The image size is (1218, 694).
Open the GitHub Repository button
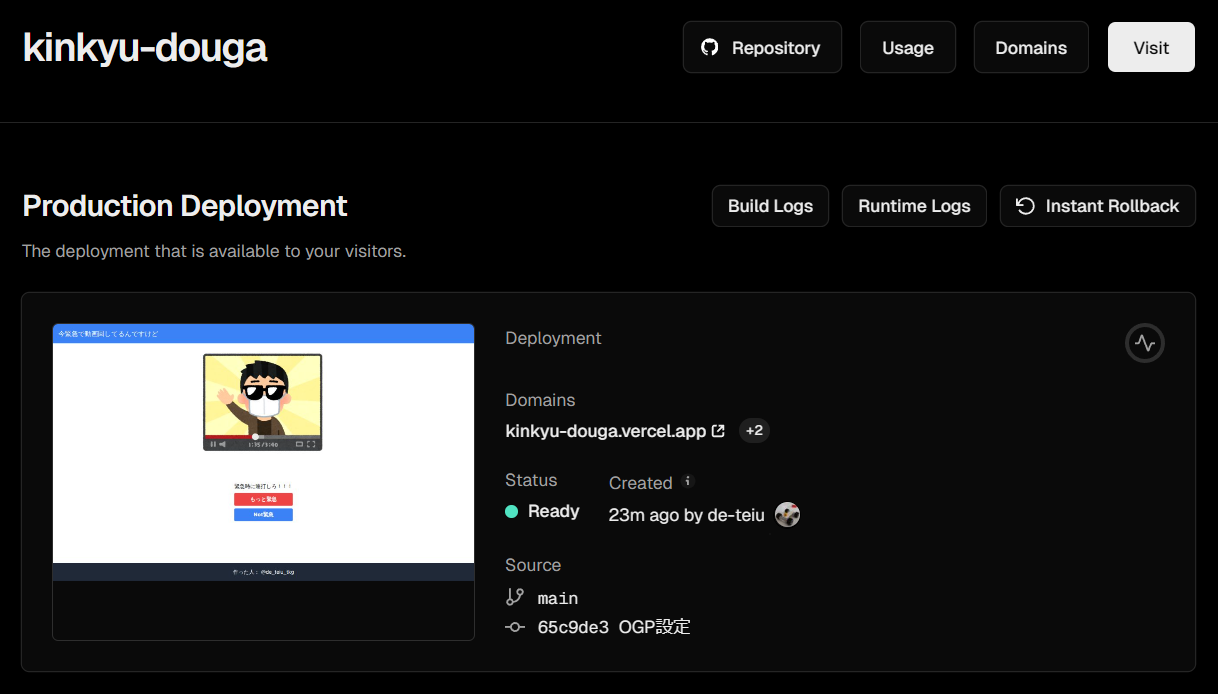(x=762, y=47)
